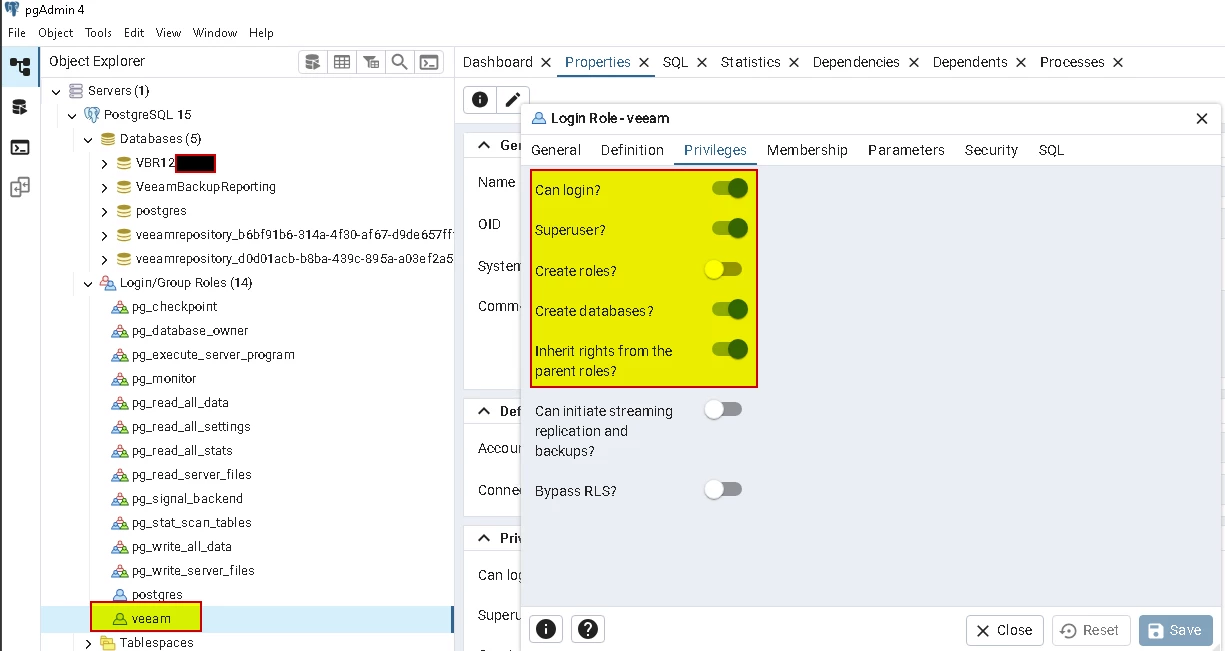1225x651 pixels.
Task: Open the Edit menu
Action: (x=134, y=33)
